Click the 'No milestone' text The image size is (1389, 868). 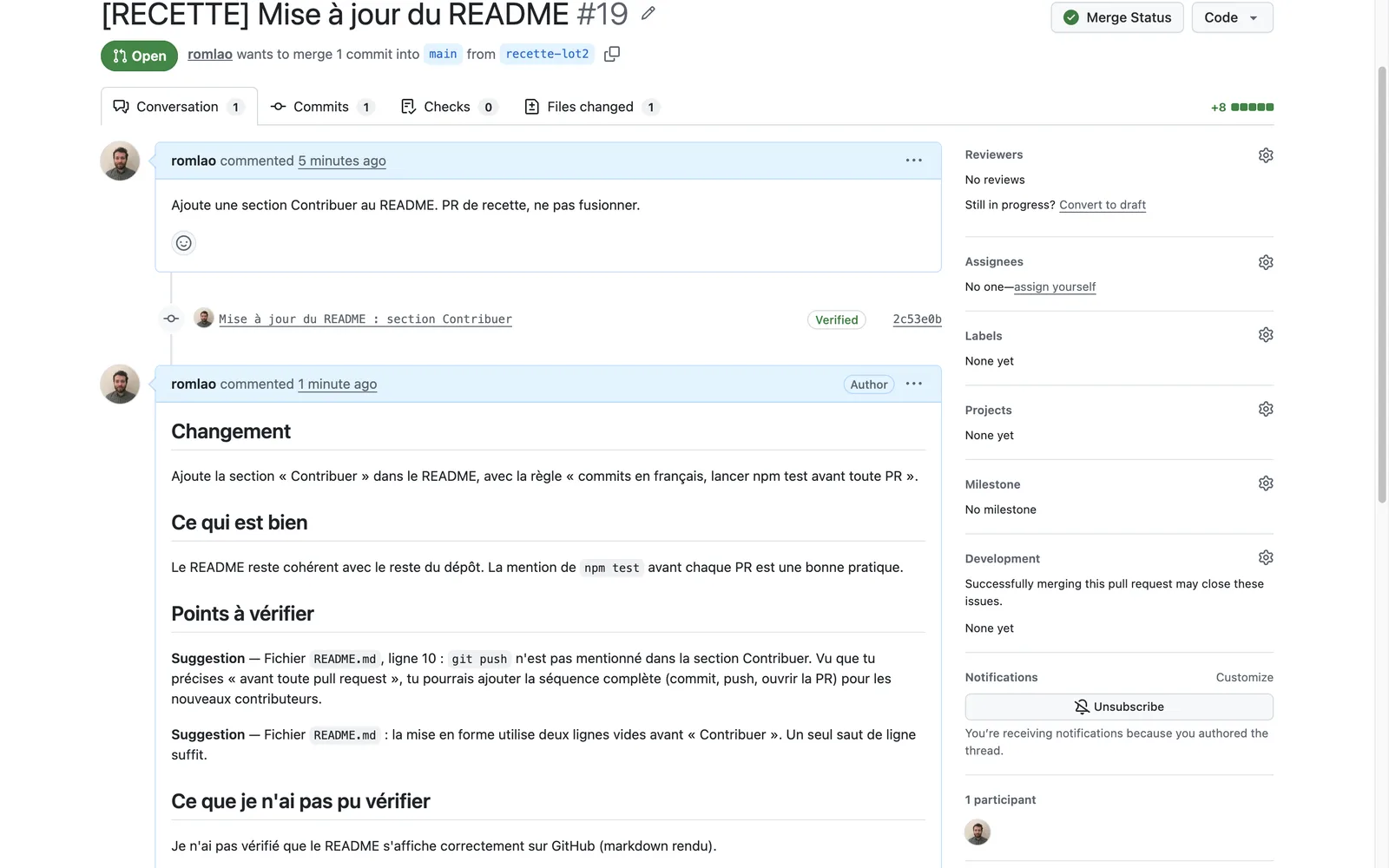1000,510
